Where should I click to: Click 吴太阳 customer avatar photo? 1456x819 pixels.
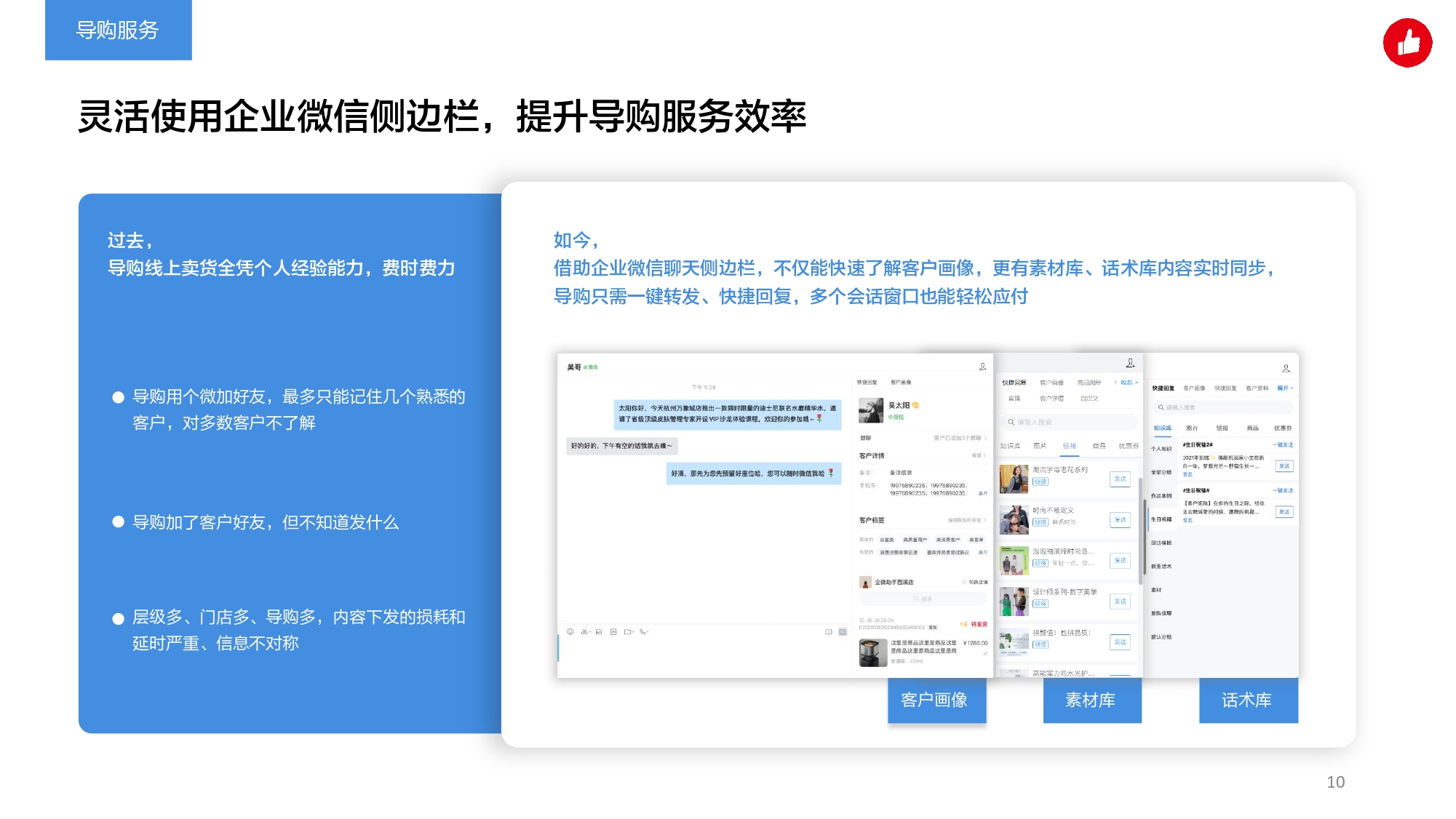click(871, 410)
